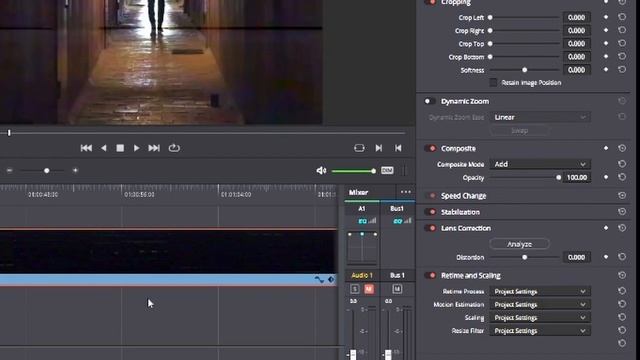This screenshot has height=360, width=640.
Task: Reset the Retime and Scaling section
Action: (x=622, y=276)
